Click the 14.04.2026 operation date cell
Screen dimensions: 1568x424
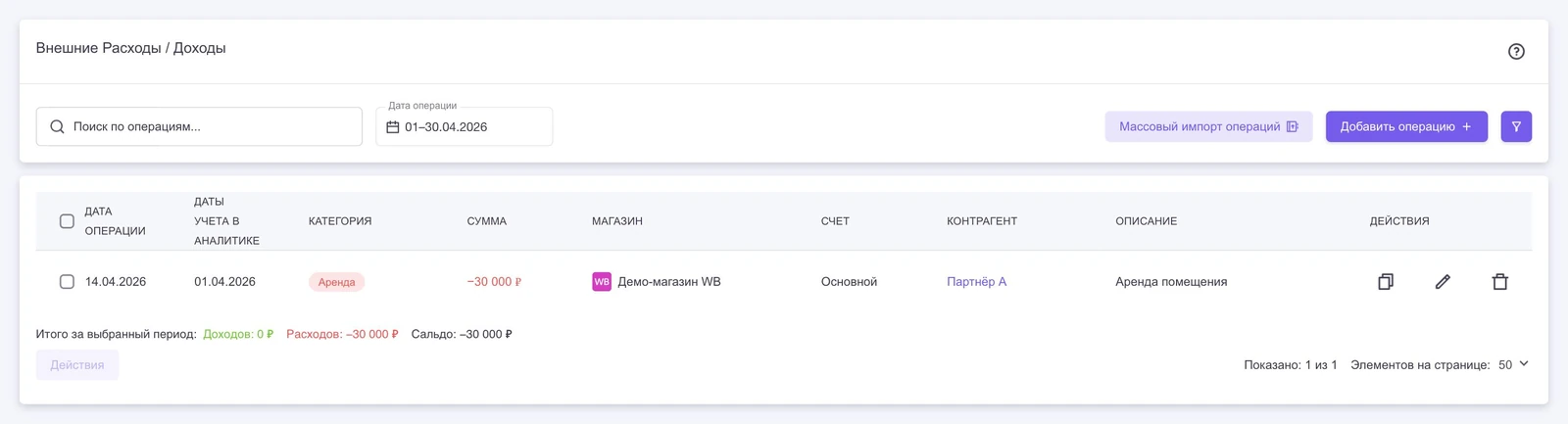pos(116,282)
